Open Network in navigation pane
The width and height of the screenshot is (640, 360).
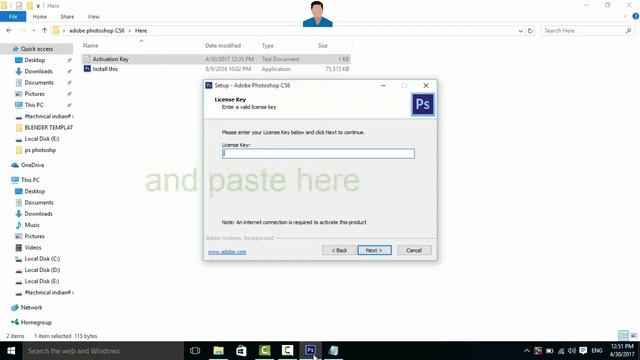click(31, 307)
